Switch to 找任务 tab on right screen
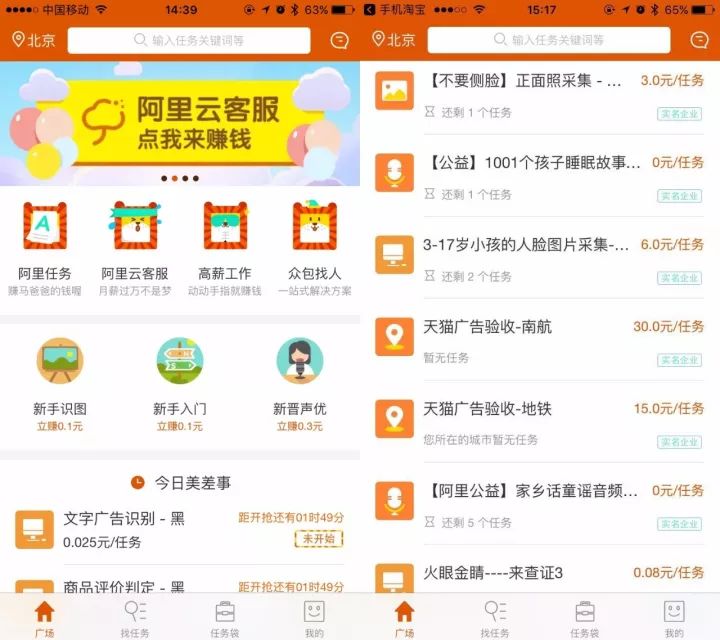 click(x=495, y=619)
